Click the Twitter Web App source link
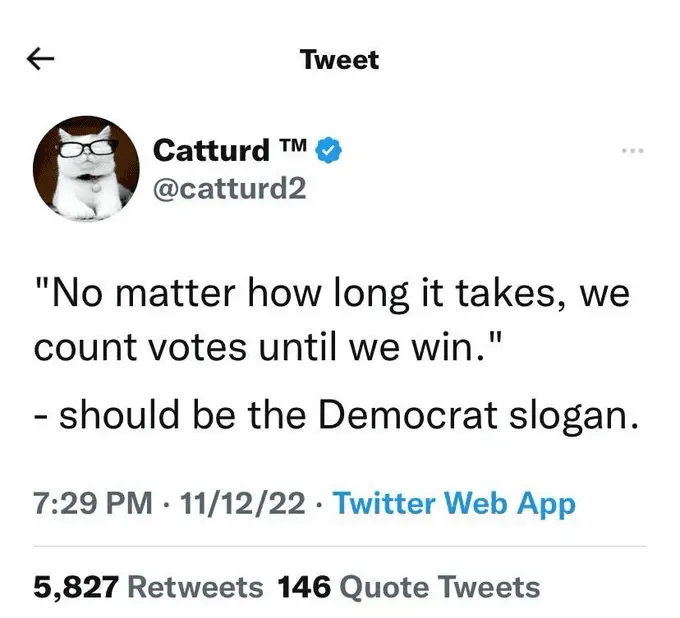 click(x=454, y=503)
